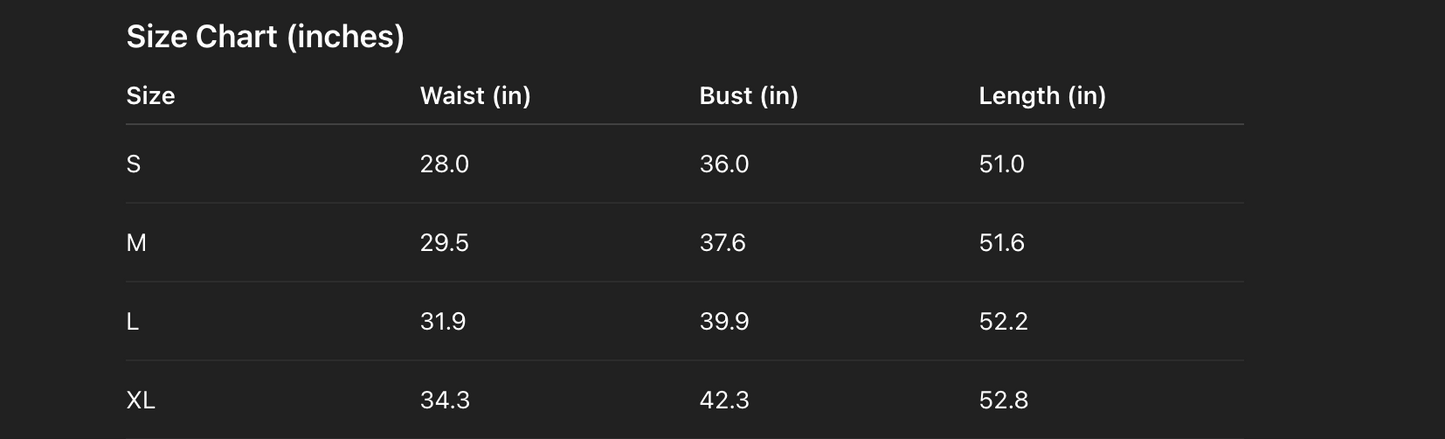Select the S size row label

[133, 164]
